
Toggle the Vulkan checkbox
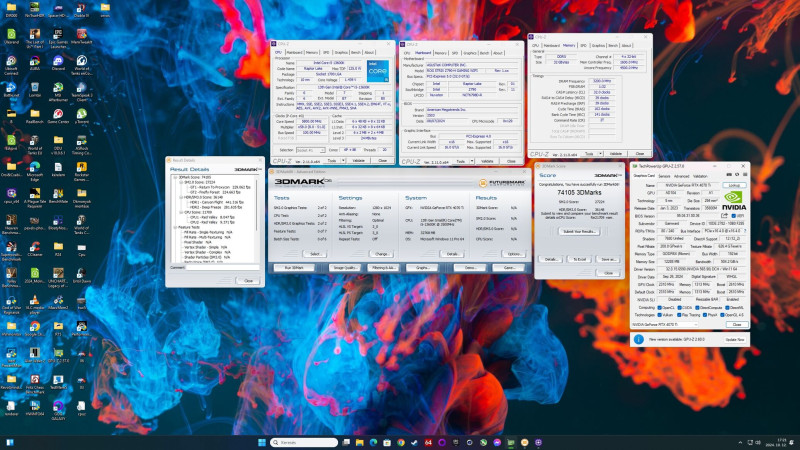660,315
